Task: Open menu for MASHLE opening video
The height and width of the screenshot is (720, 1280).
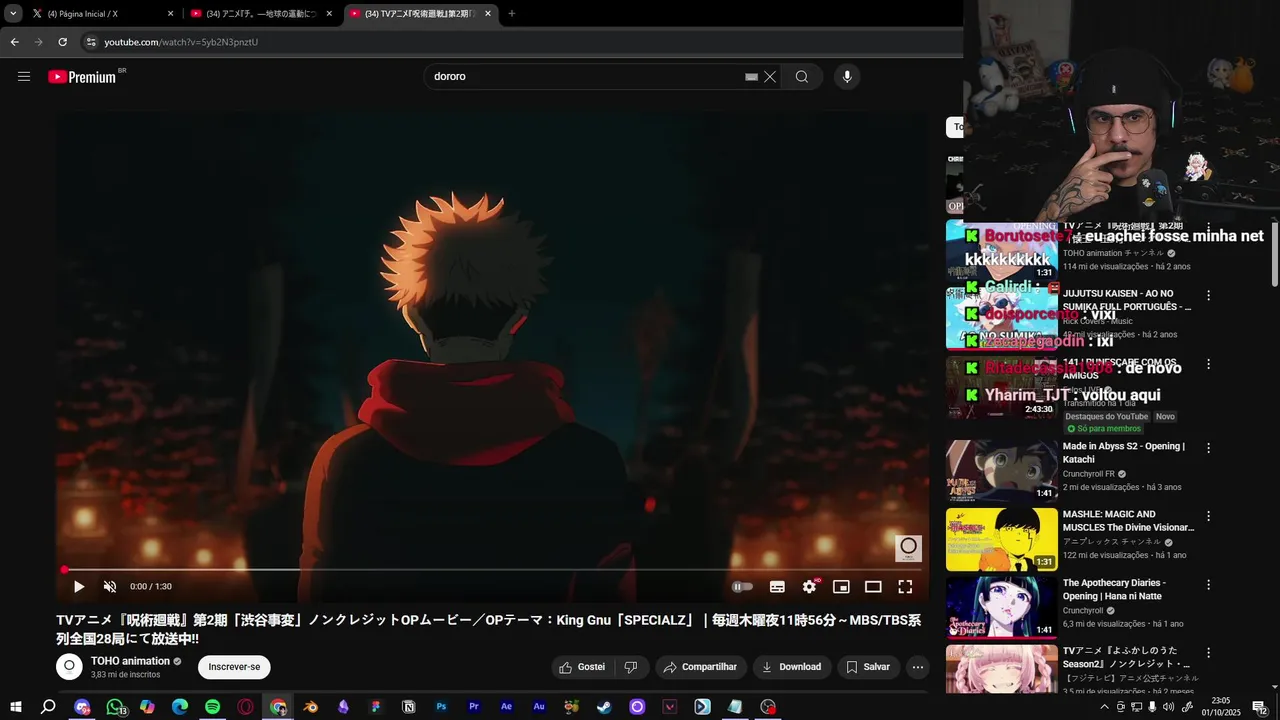Action: click(1209, 516)
